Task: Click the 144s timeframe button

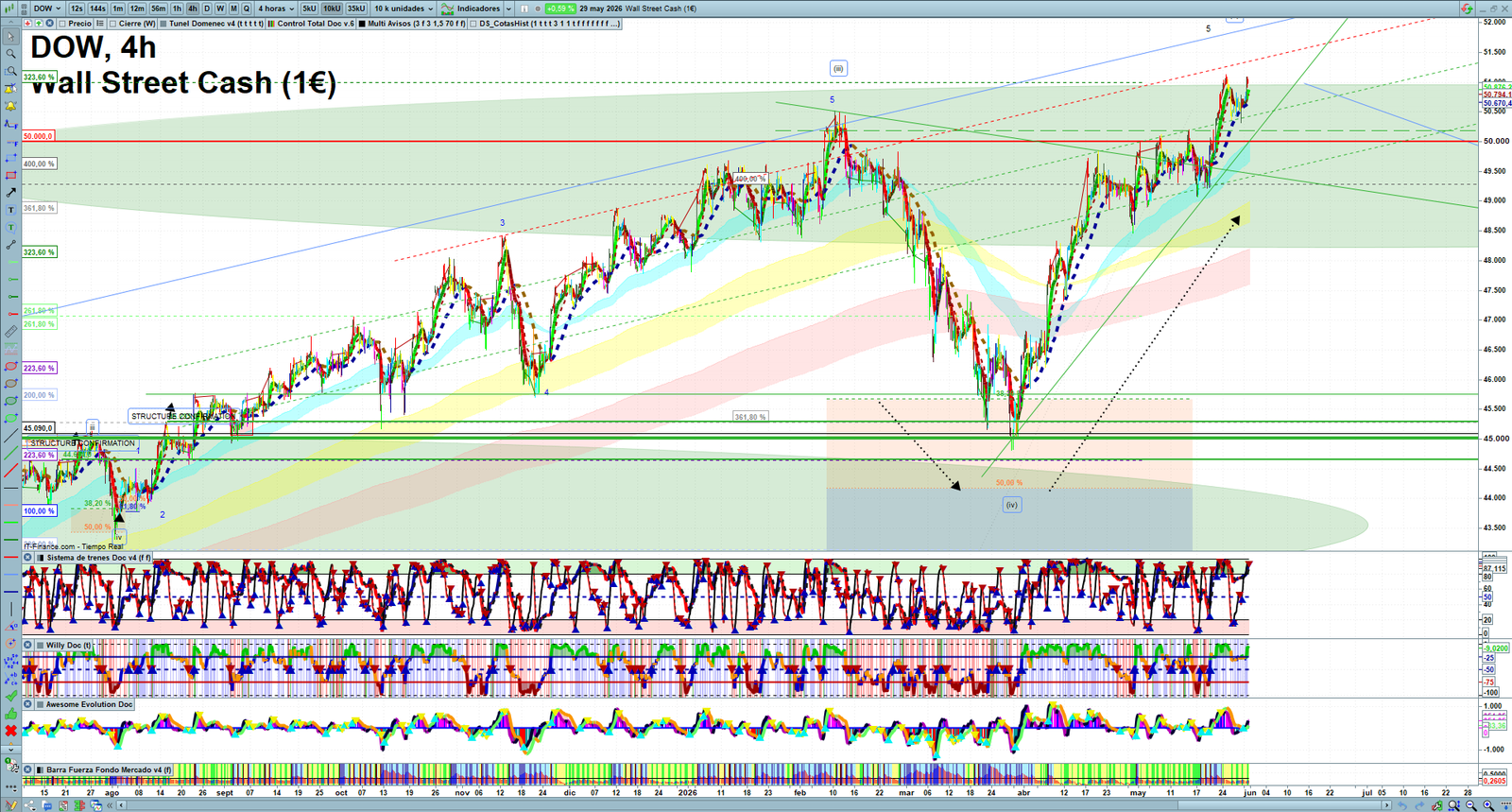Action: click(x=97, y=9)
